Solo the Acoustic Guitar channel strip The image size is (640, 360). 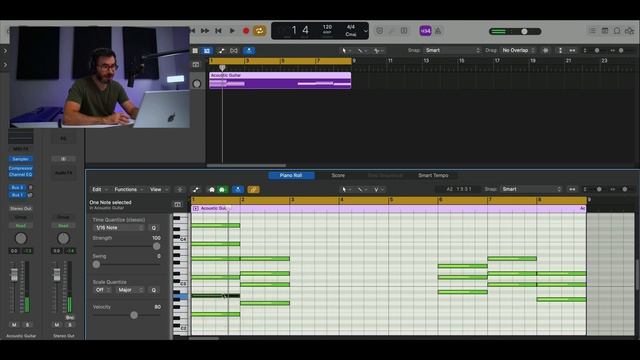[27, 325]
